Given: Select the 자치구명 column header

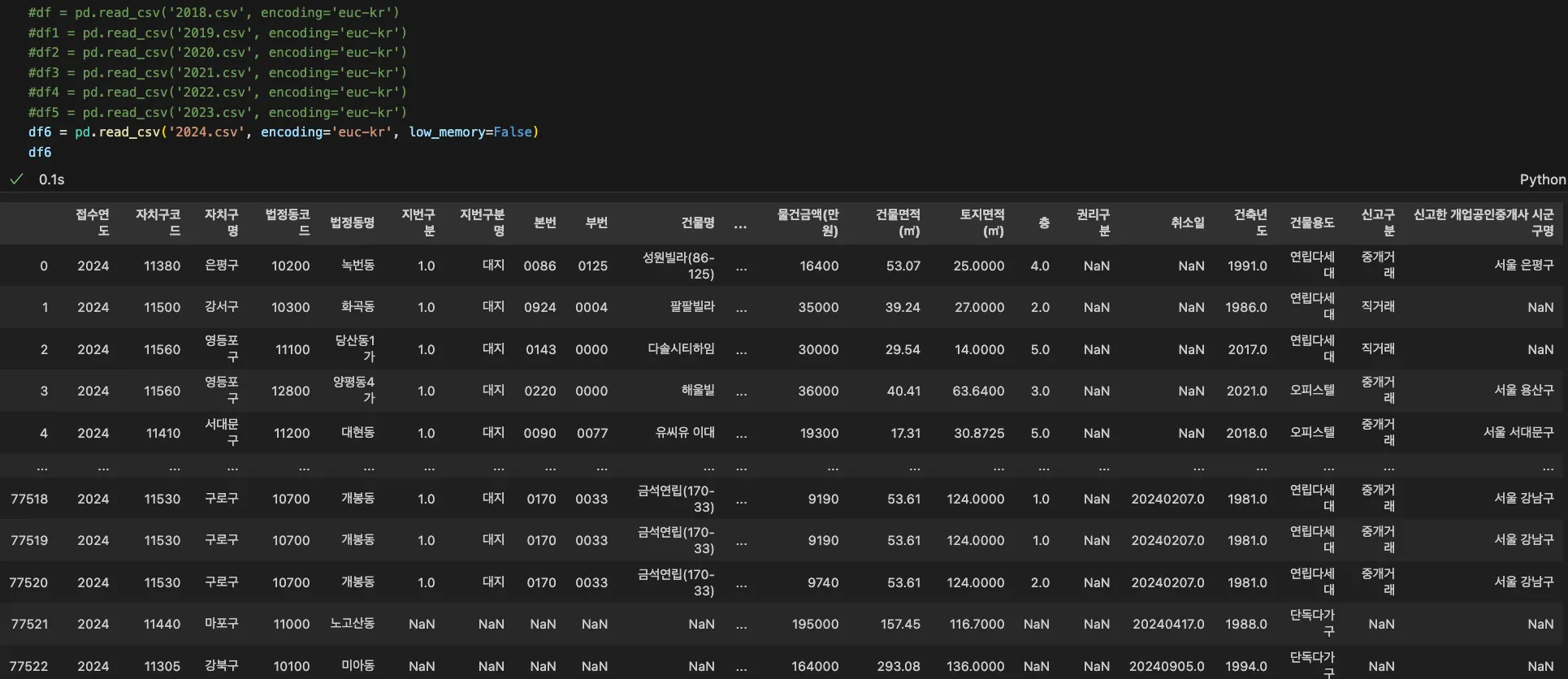Looking at the screenshot, I should [221, 223].
